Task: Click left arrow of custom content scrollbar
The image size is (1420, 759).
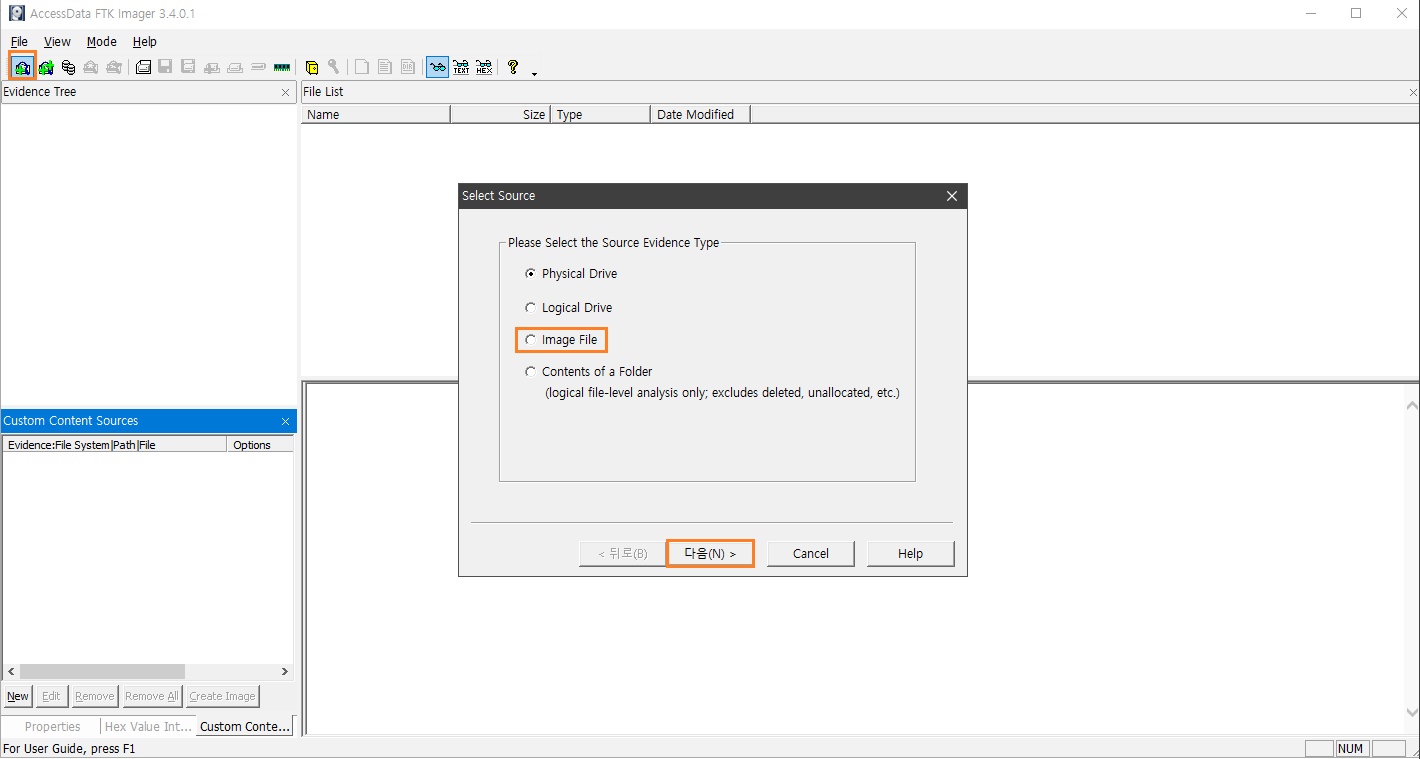Action: pos(11,672)
